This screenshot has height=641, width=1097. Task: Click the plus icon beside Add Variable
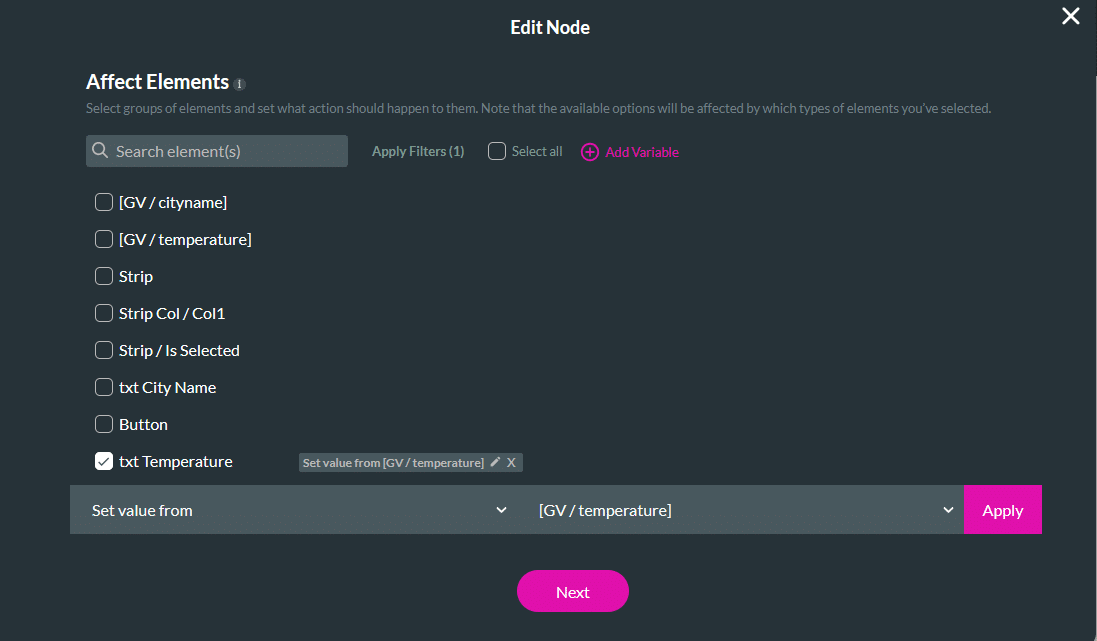point(588,151)
